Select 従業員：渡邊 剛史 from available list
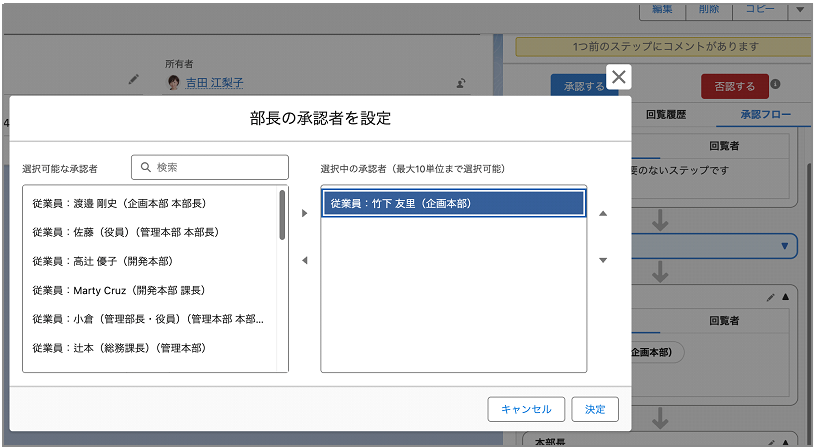815x448 pixels. click(x=150, y=203)
